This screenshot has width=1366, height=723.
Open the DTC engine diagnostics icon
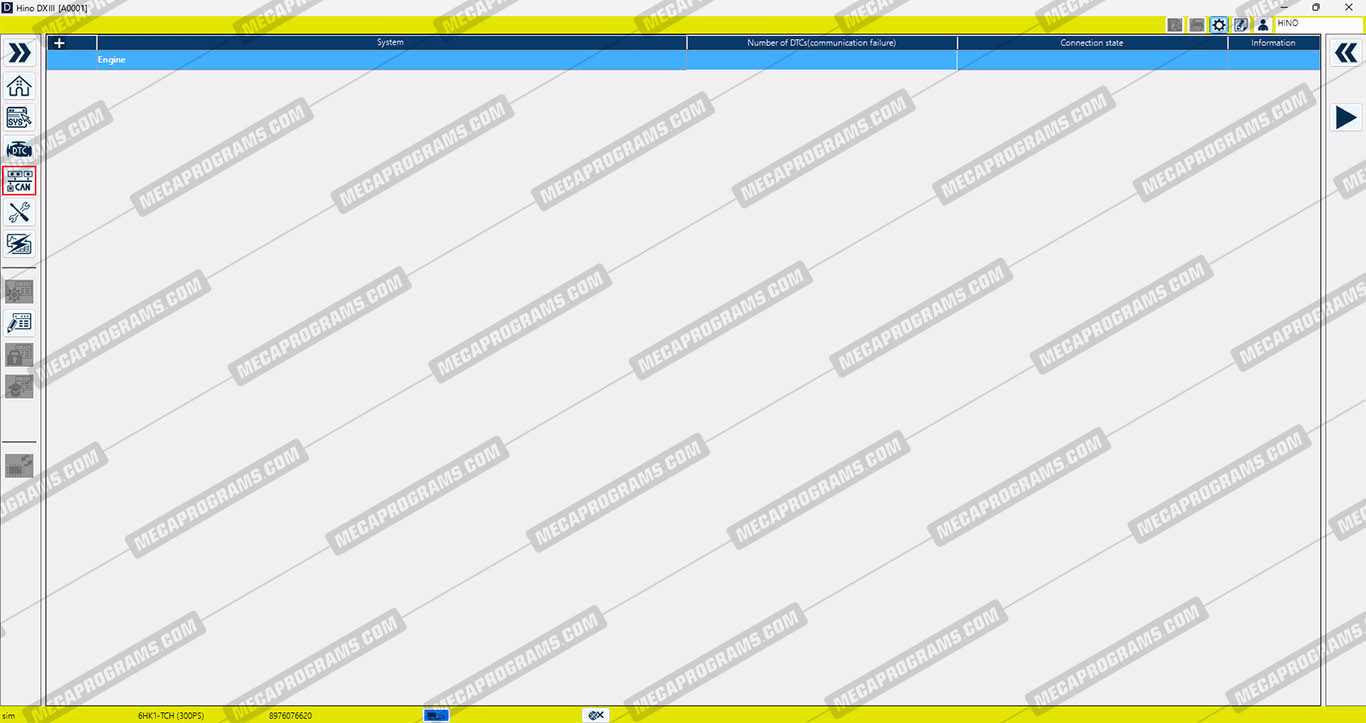19,150
